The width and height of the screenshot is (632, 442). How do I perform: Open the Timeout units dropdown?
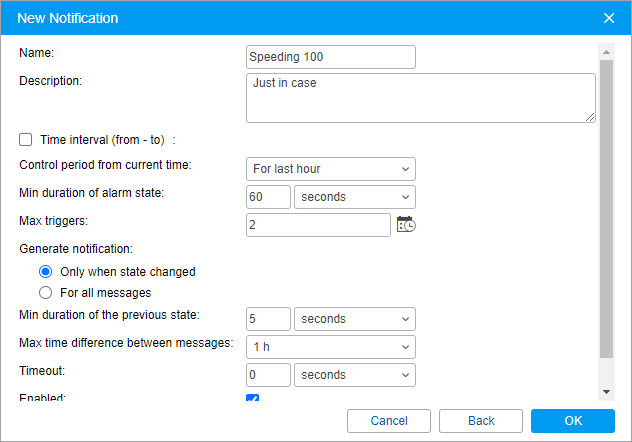[x=355, y=375]
